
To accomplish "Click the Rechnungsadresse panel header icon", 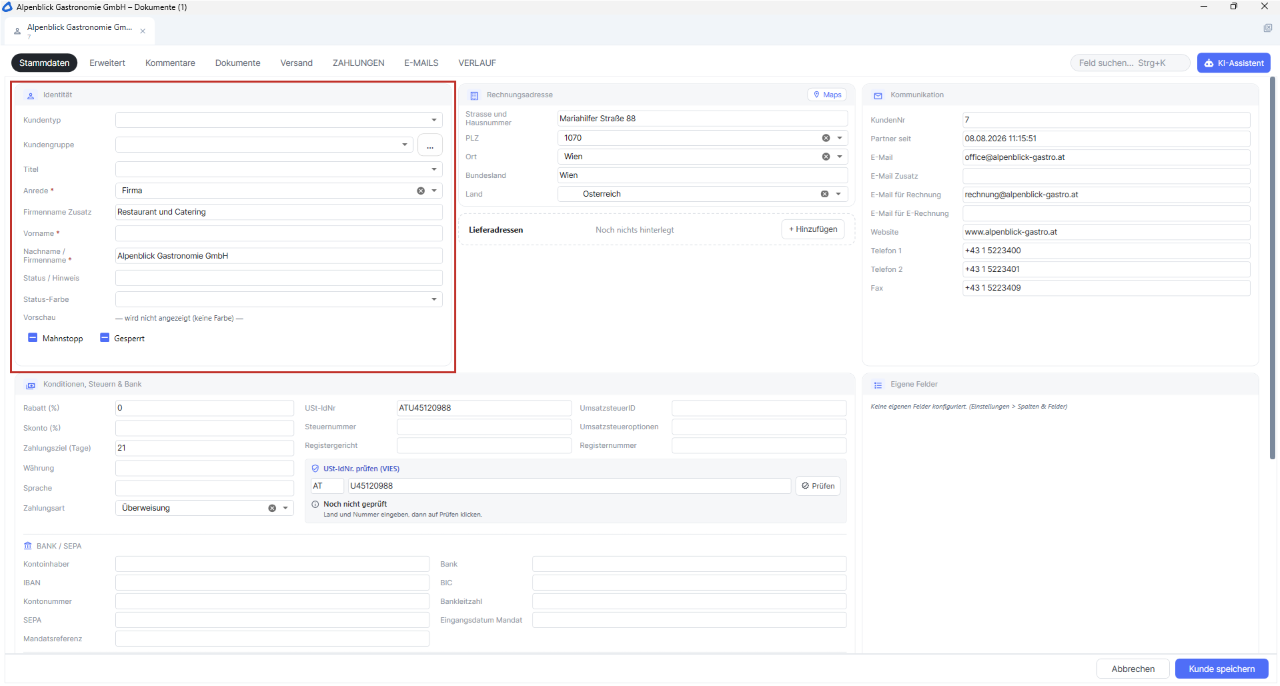I will (x=474, y=95).
